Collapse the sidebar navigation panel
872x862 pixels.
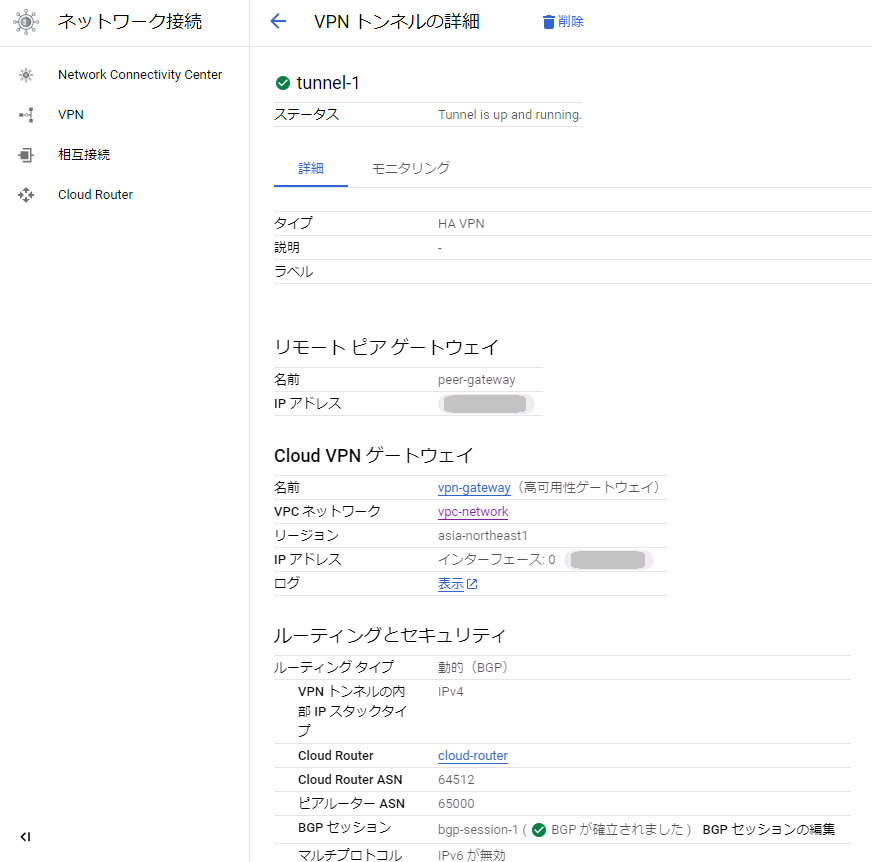coord(26,836)
